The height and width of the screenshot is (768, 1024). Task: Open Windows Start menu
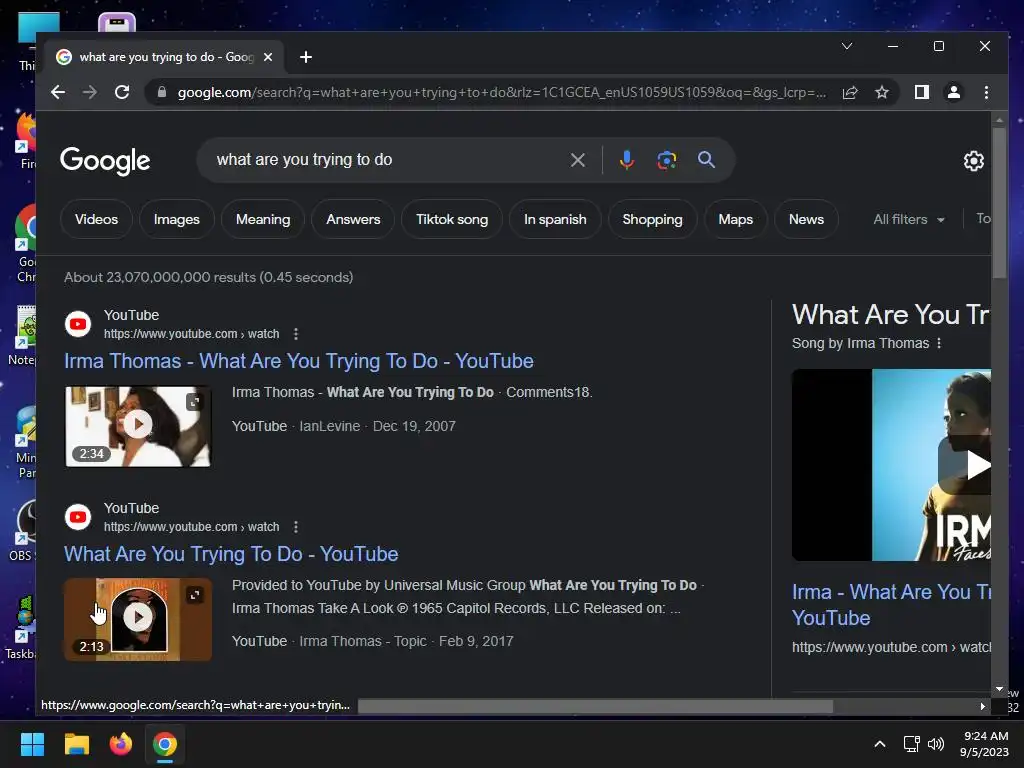pyautogui.click(x=32, y=744)
